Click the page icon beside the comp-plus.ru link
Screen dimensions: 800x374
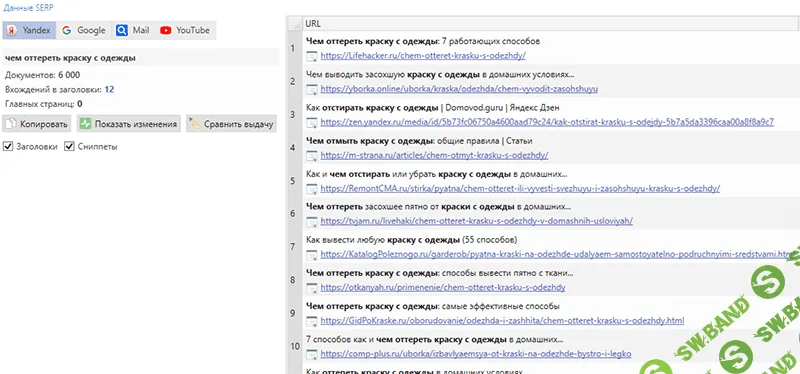tap(311, 355)
